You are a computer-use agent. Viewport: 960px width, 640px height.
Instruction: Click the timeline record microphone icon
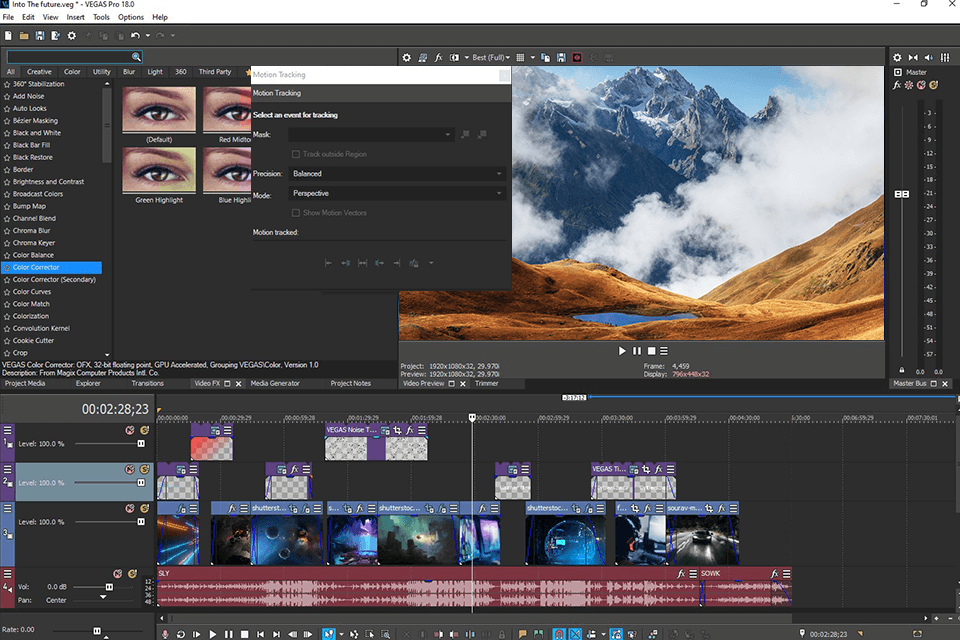click(166, 634)
